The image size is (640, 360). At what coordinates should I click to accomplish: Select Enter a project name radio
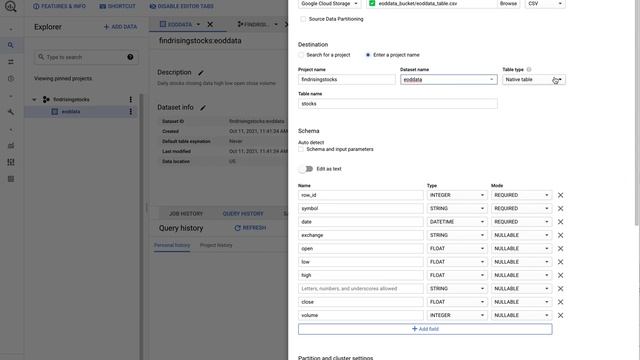(368, 55)
